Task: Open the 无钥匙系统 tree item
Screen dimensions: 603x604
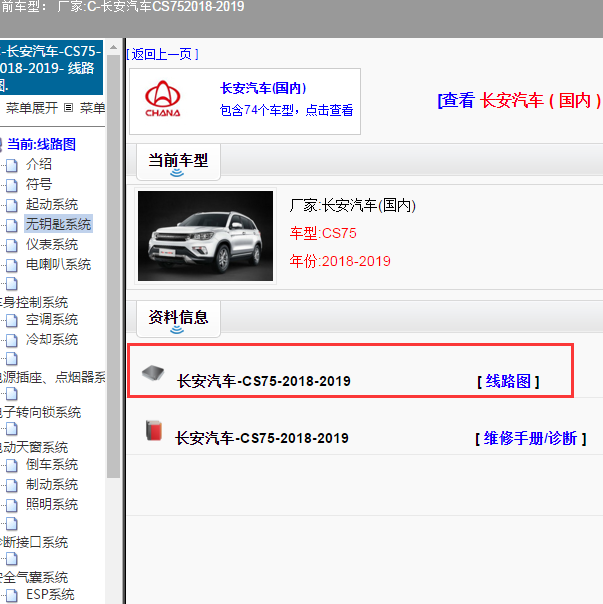Action: pos(58,224)
